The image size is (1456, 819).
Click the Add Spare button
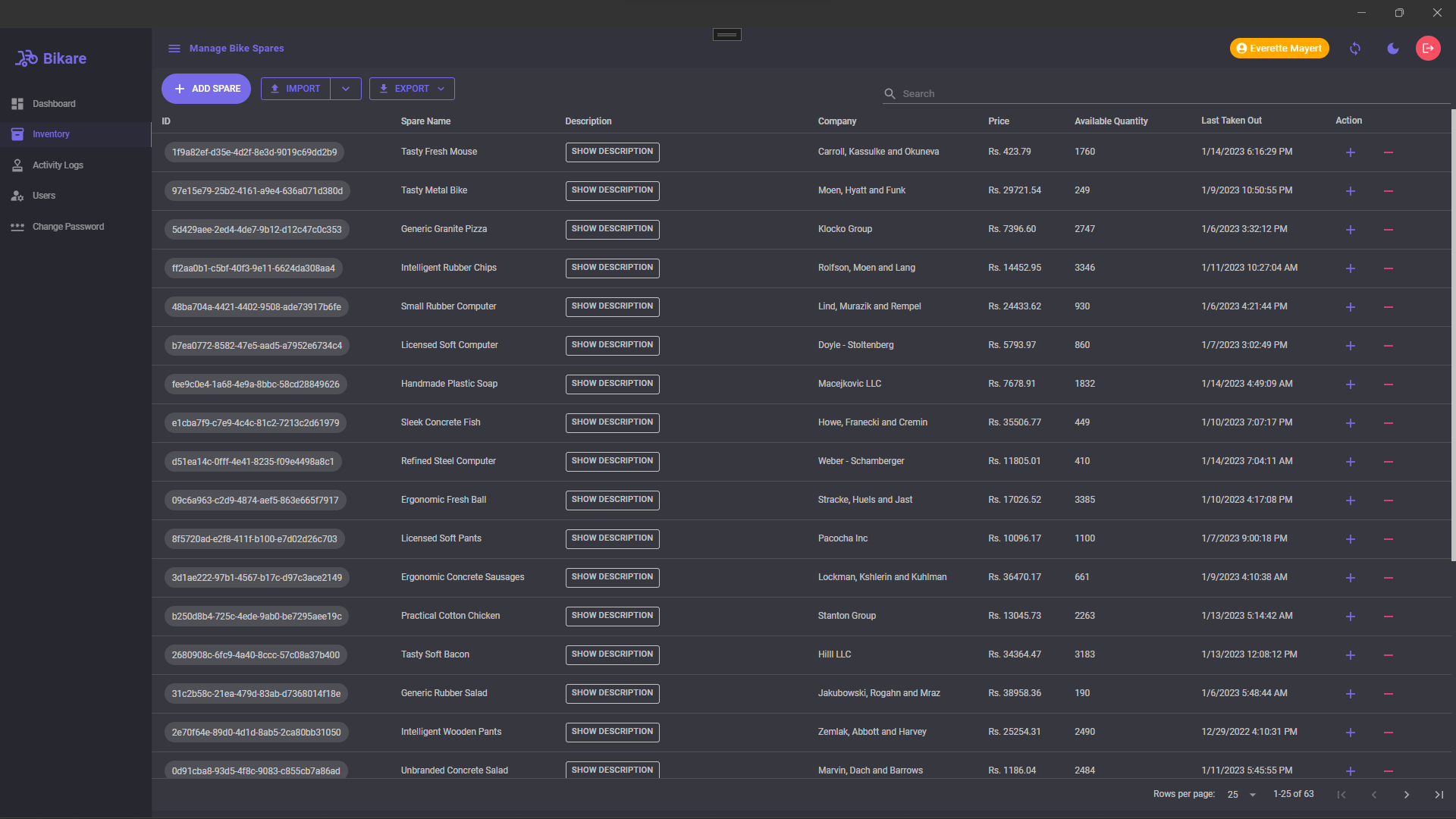[206, 89]
